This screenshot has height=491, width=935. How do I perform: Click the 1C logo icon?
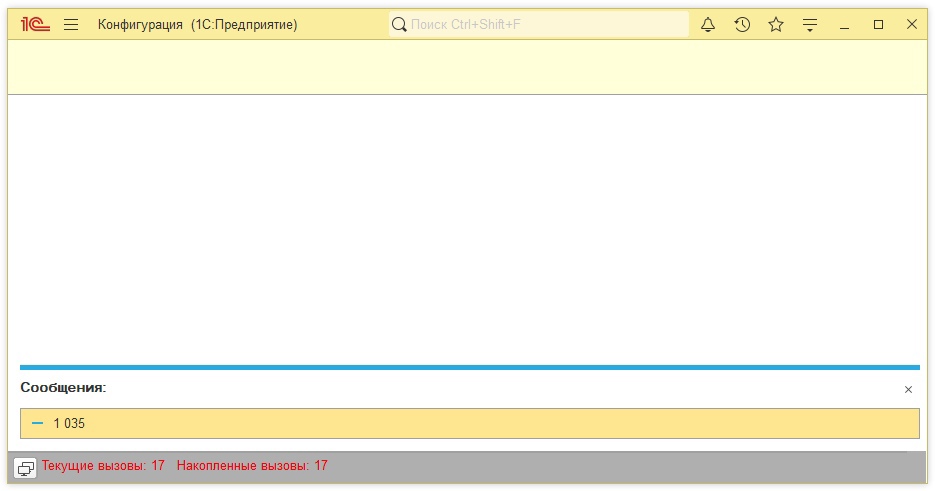click(x=35, y=24)
